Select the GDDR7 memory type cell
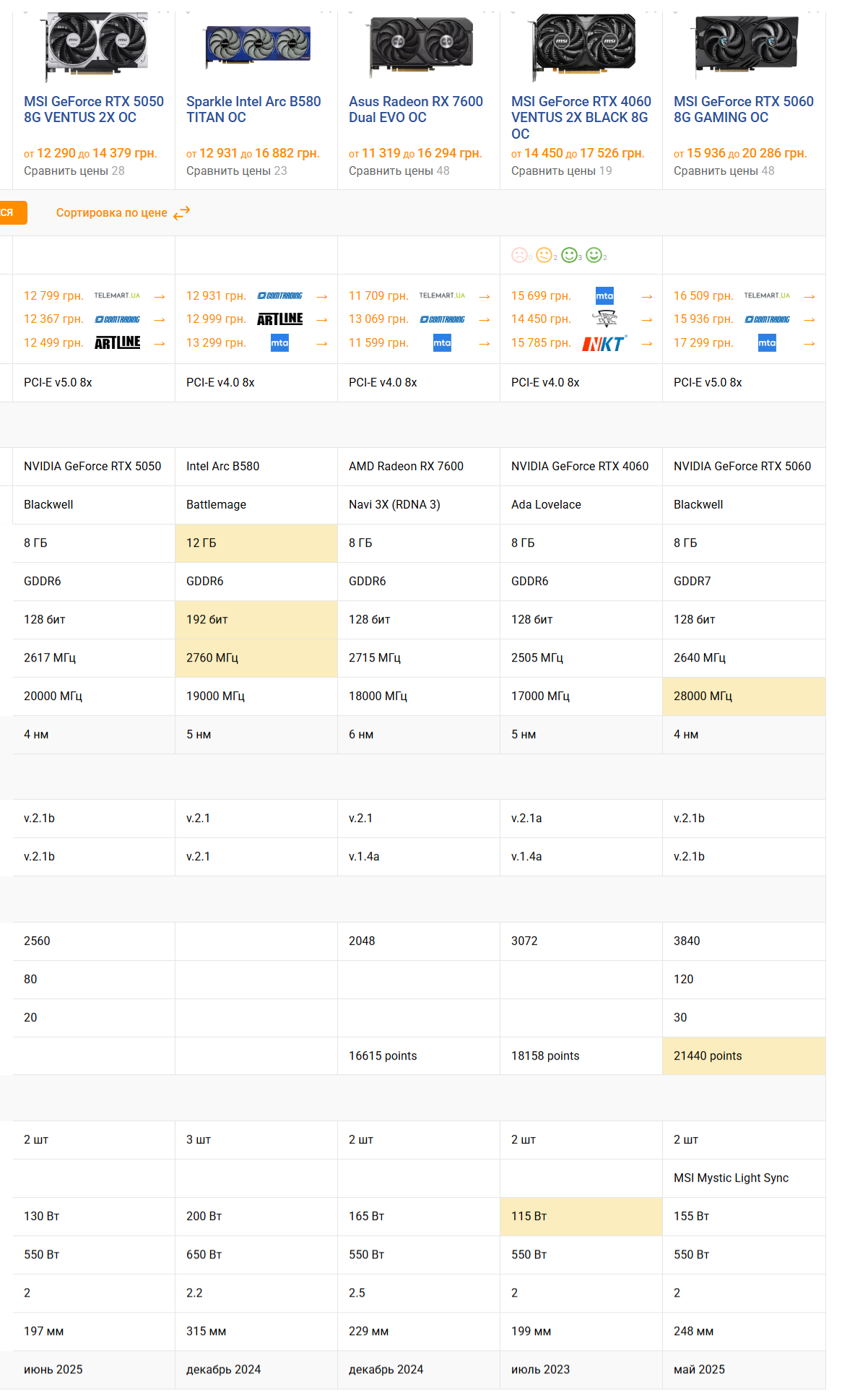This screenshot has height=1400, width=842. (x=744, y=582)
